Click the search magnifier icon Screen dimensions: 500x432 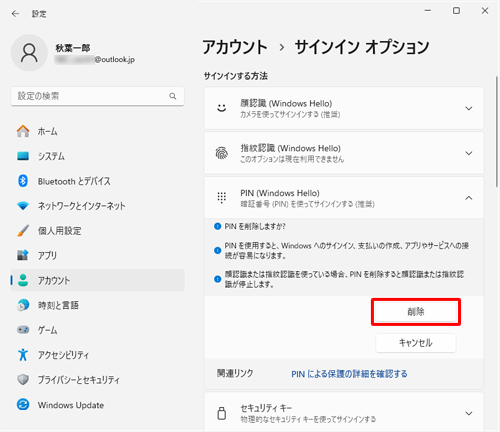pyautogui.click(x=173, y=96)
